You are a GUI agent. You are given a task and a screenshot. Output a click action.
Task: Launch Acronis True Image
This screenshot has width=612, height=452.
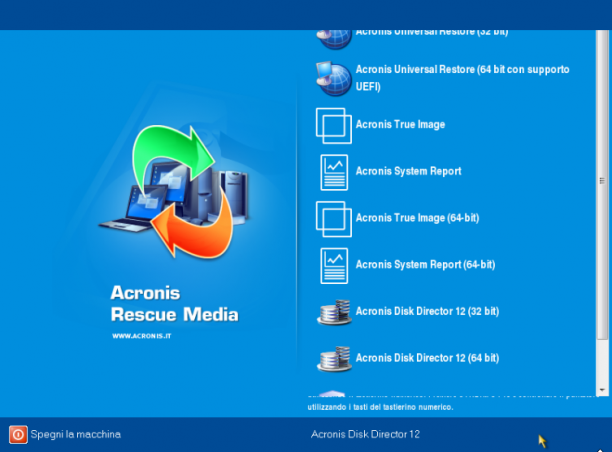pos(400,125)
